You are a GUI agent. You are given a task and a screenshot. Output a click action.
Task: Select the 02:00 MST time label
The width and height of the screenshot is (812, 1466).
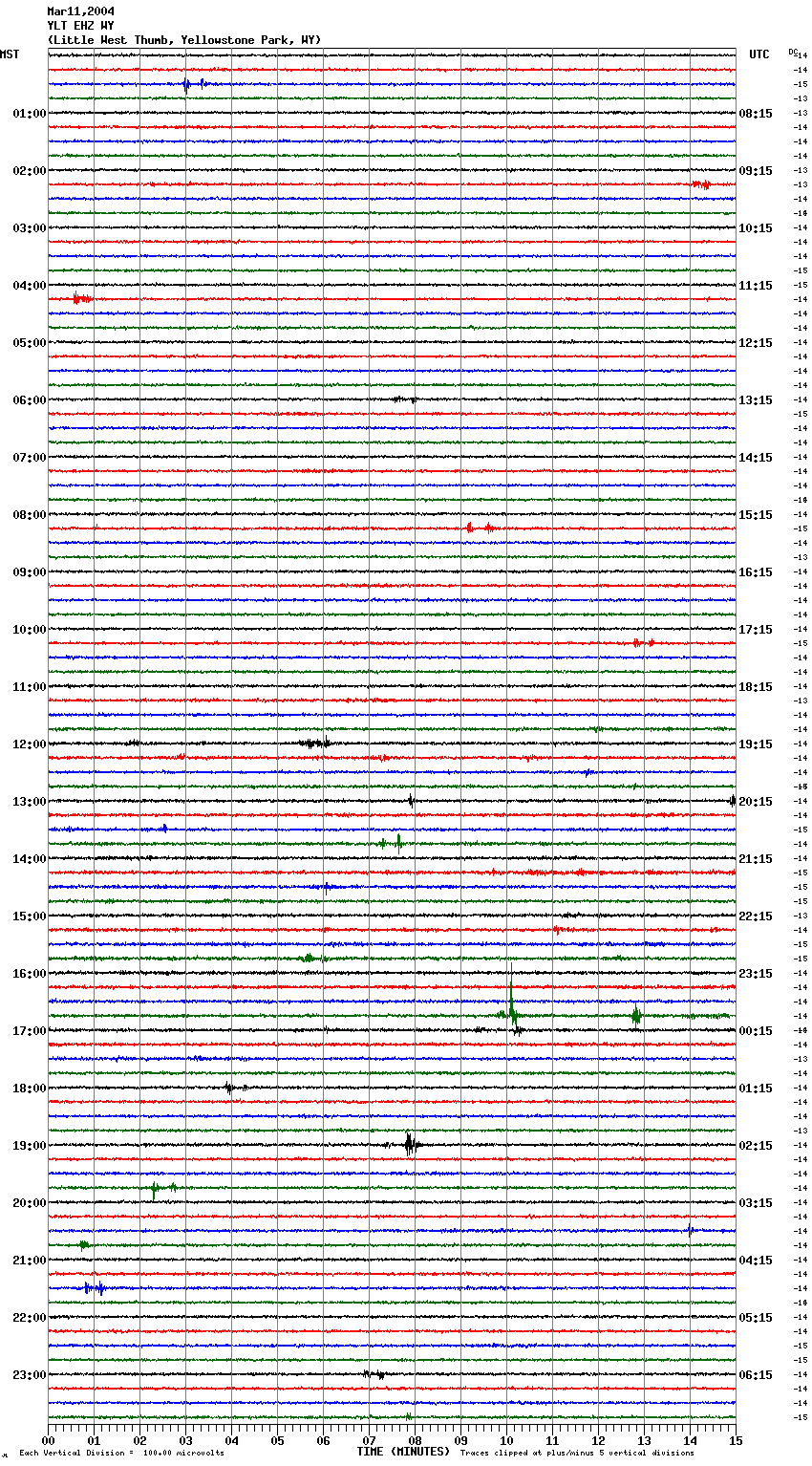[29, 171]
